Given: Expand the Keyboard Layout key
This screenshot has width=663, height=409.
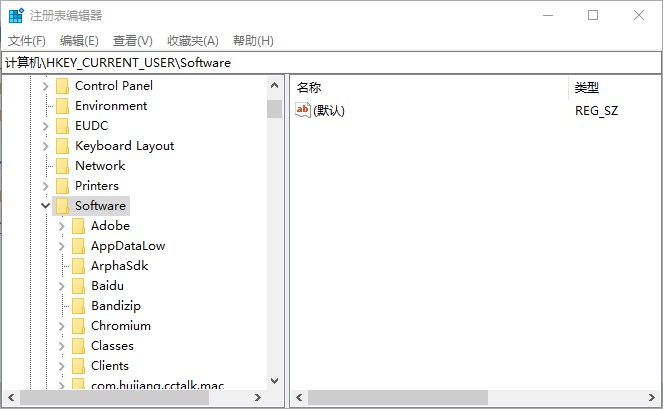Looking at the screenshot, I should pos(45,146).
